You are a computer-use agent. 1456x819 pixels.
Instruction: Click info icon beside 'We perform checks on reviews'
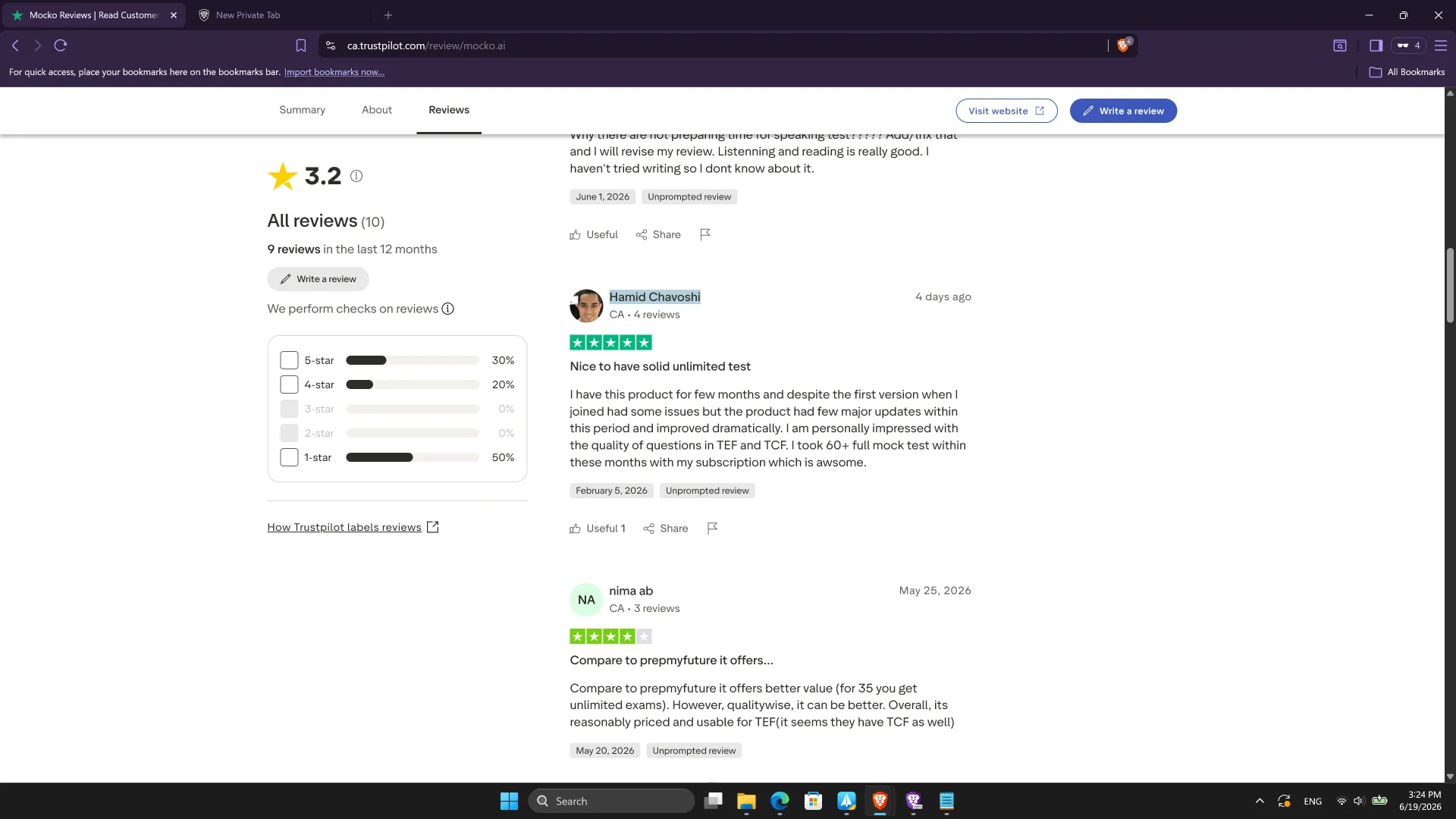(x=448, y=309)
